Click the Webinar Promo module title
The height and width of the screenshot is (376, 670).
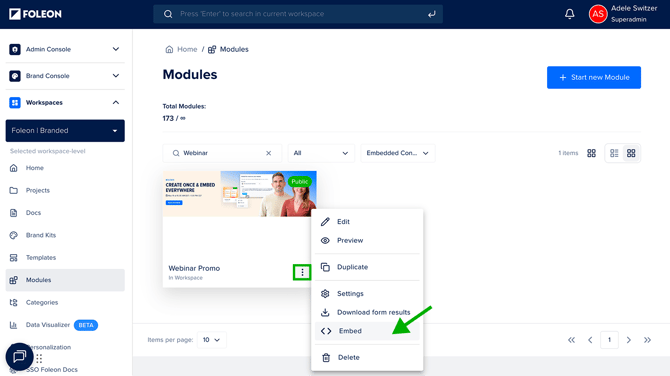point(194,268)
